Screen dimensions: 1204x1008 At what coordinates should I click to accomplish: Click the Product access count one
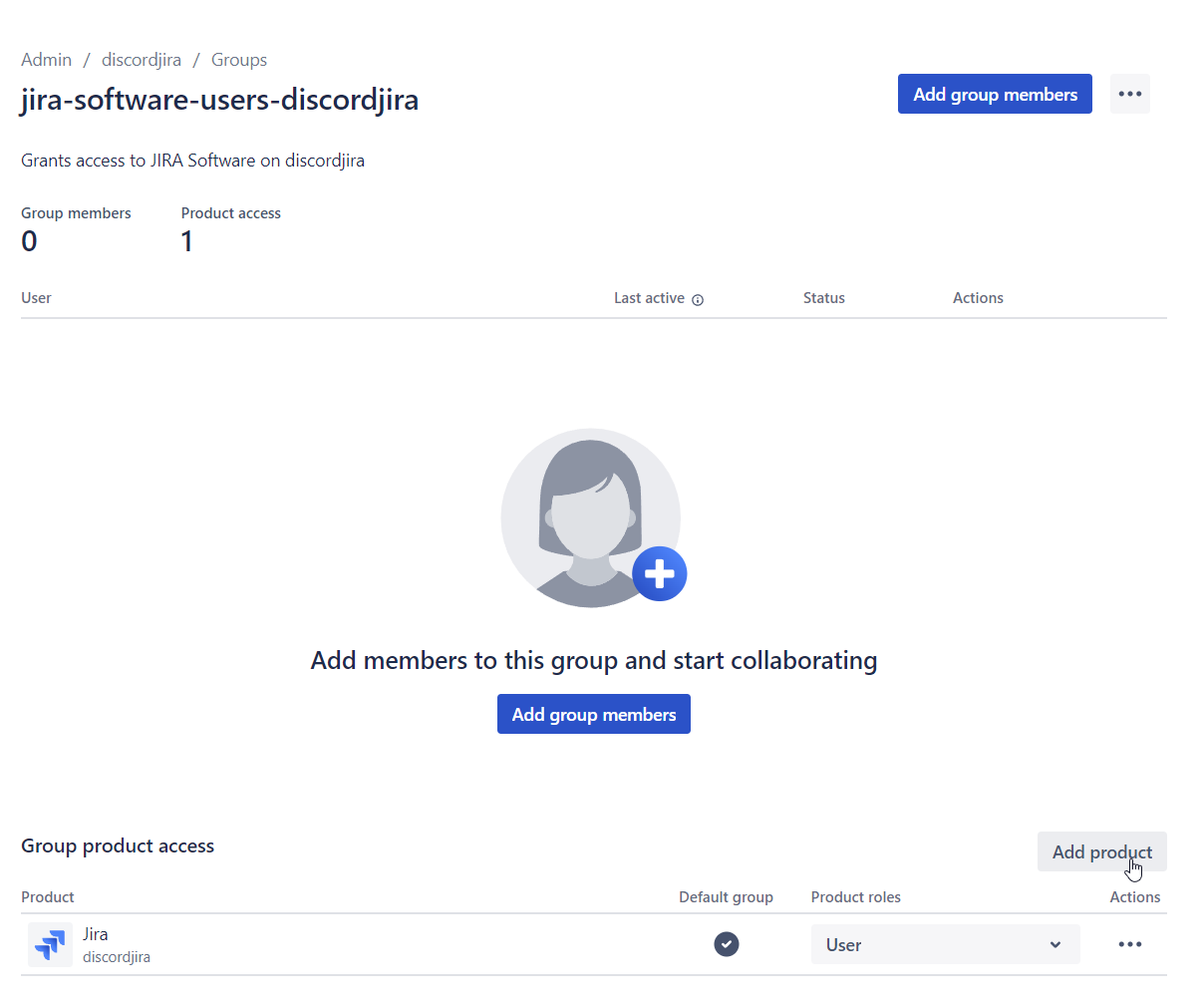[186, 240]
